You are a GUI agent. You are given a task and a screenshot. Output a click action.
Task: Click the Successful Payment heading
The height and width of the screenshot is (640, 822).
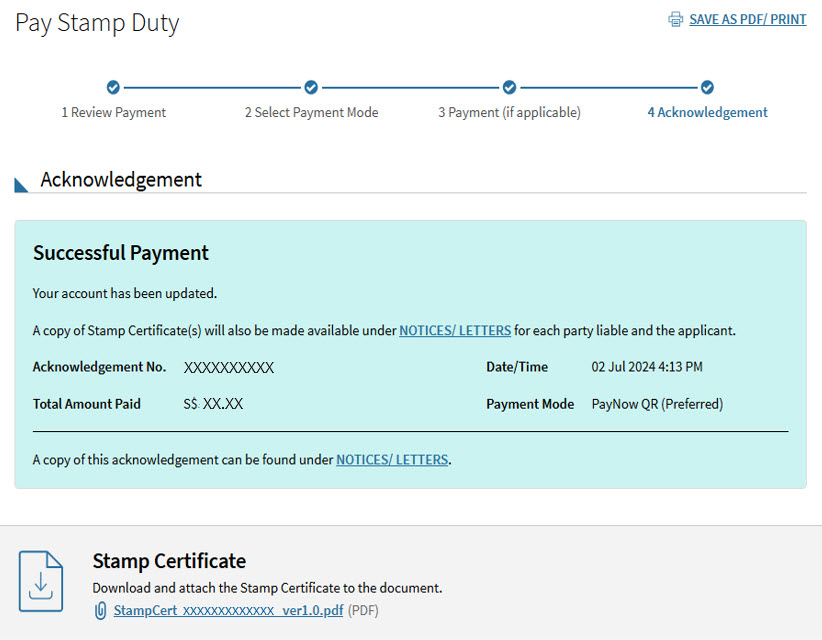coord(120,253)
